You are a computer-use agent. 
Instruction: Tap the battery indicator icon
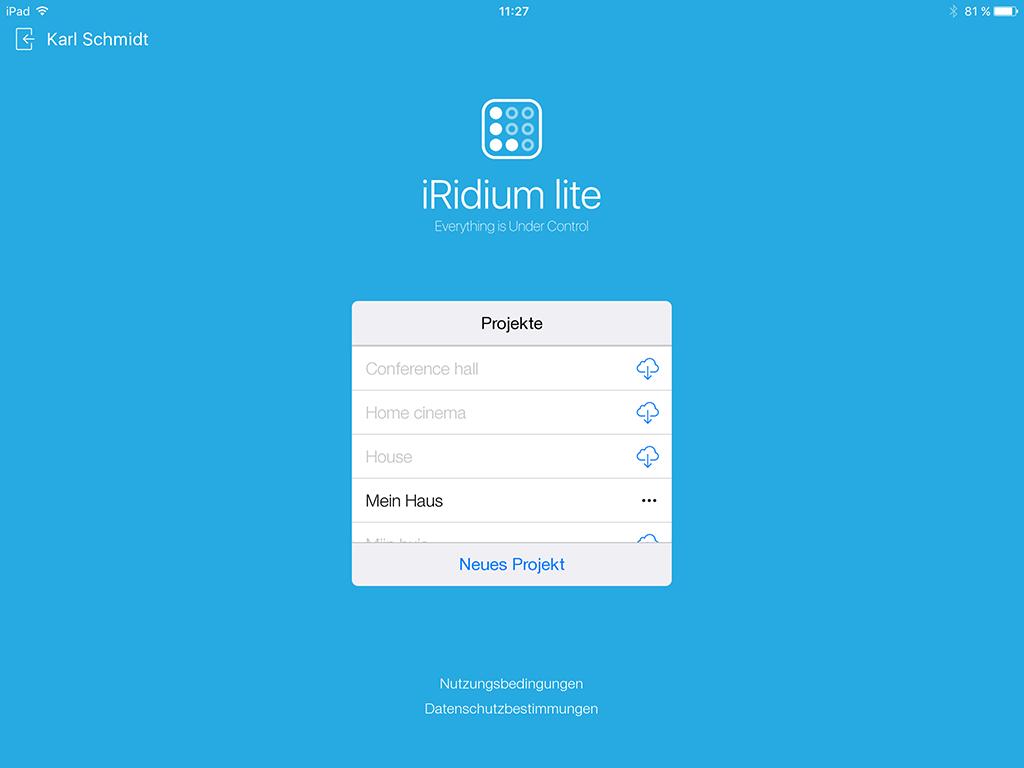click(1005, 11)
